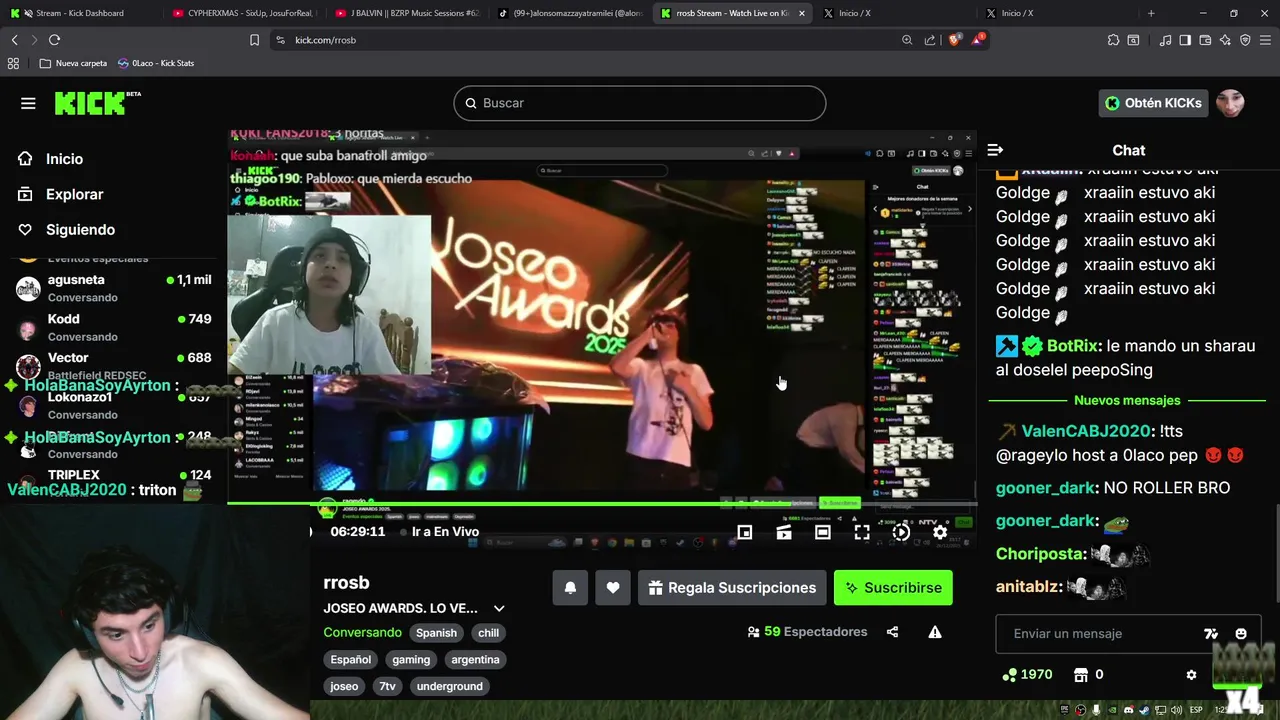Image resolution: width=1280 pixels, height=720 pixels.
Task: Click the KICK logo
Action: click(97, 103)
